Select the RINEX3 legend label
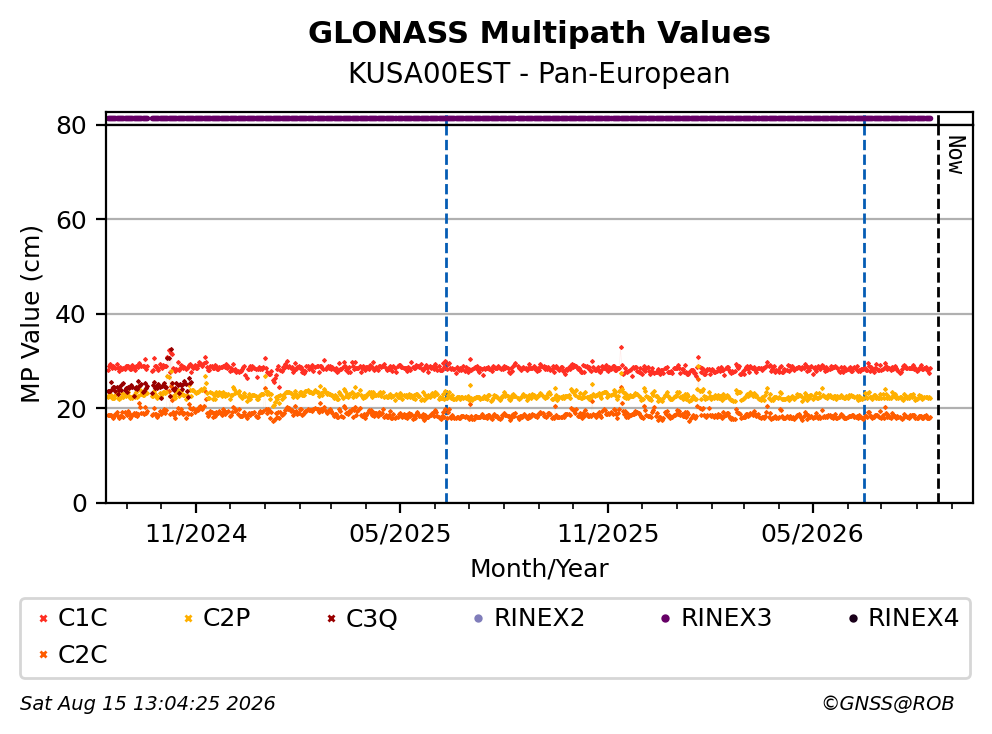The image size is (992, 734). pos(726,618)
